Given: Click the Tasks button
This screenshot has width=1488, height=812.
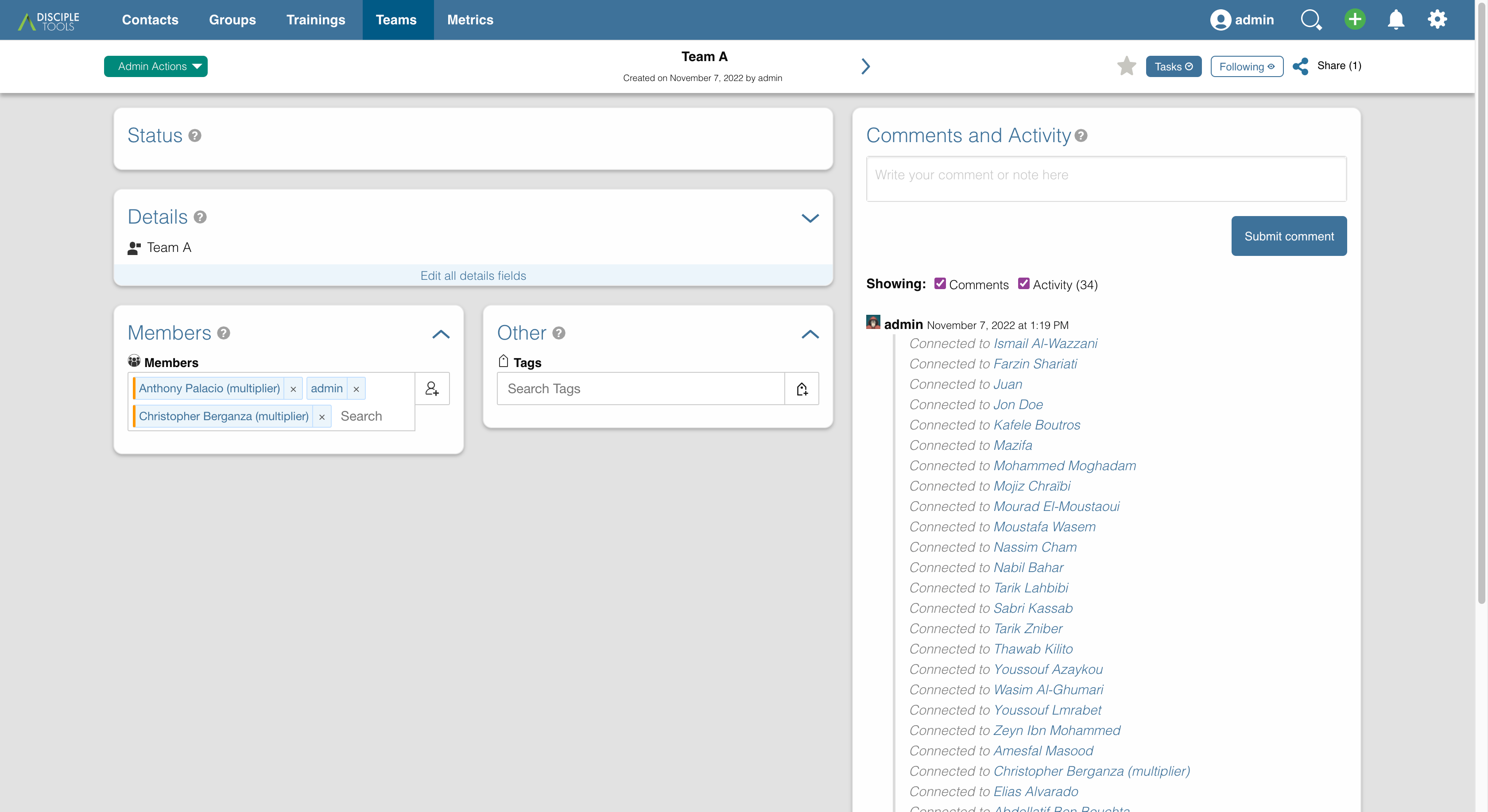Looking at the screenshot, I should 1173,66.
